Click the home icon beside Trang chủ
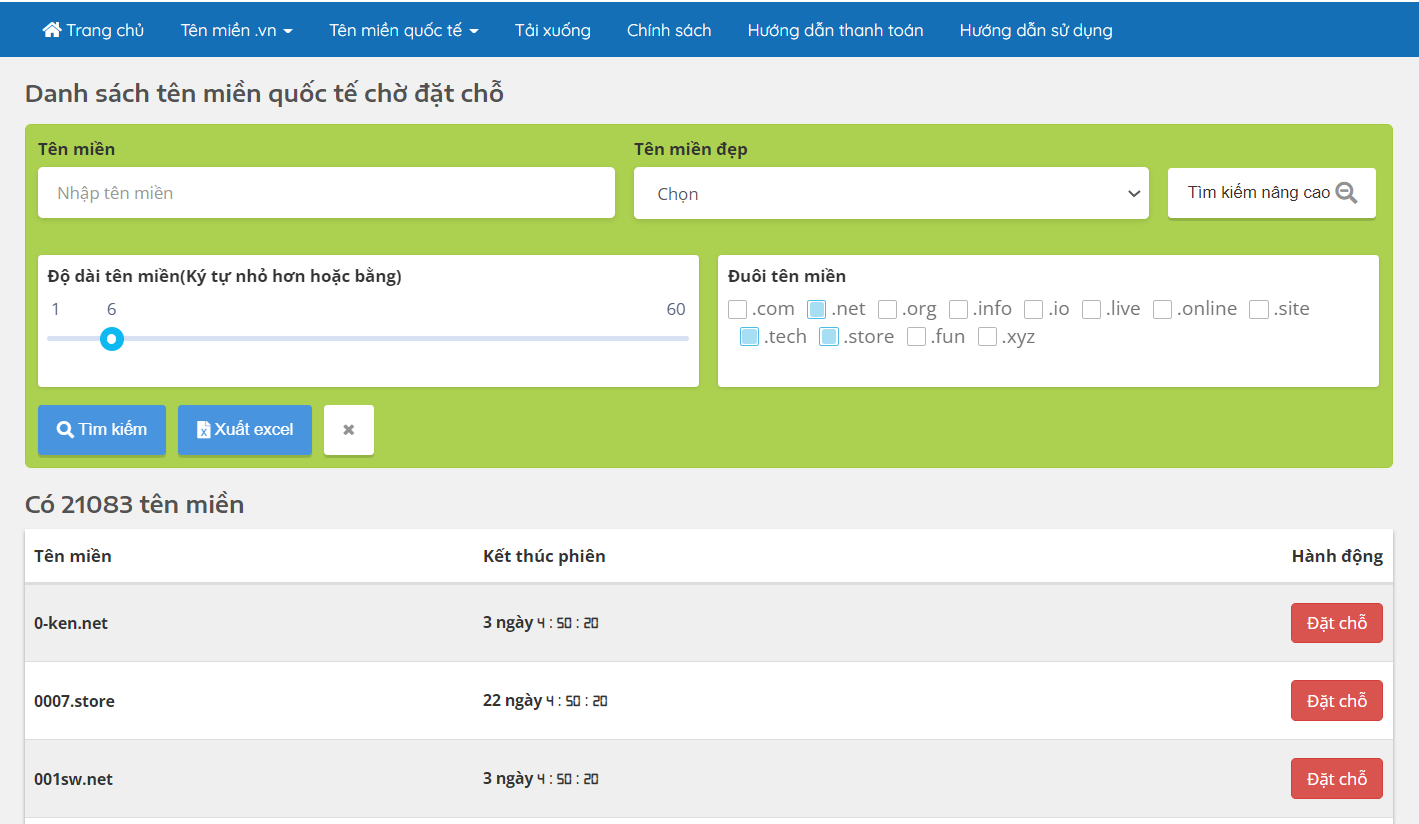Image resolution: width=1419 pixels, height=824 pixels. tap(52, 30)
